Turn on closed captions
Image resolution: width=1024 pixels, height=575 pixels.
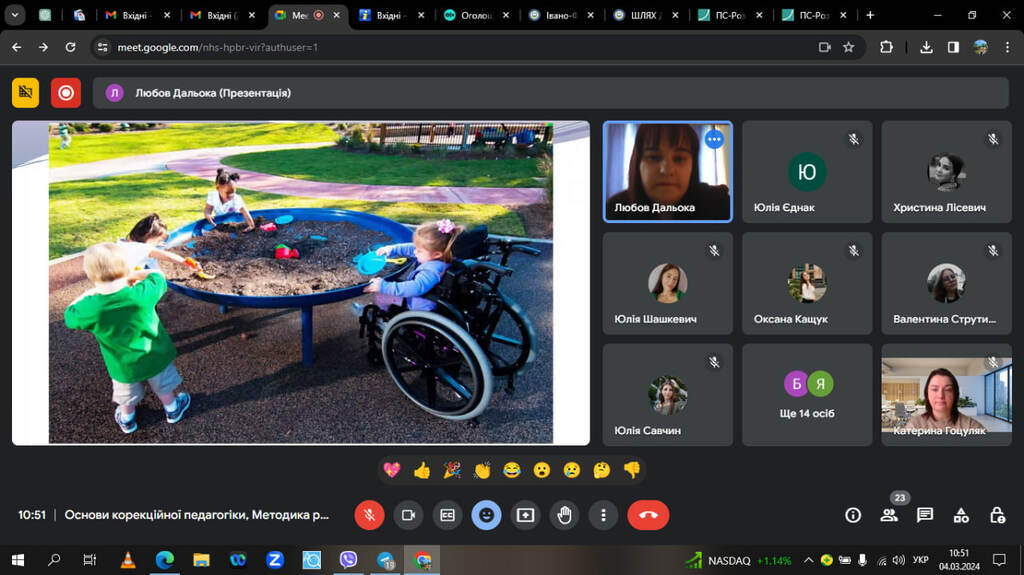point(447,515)
